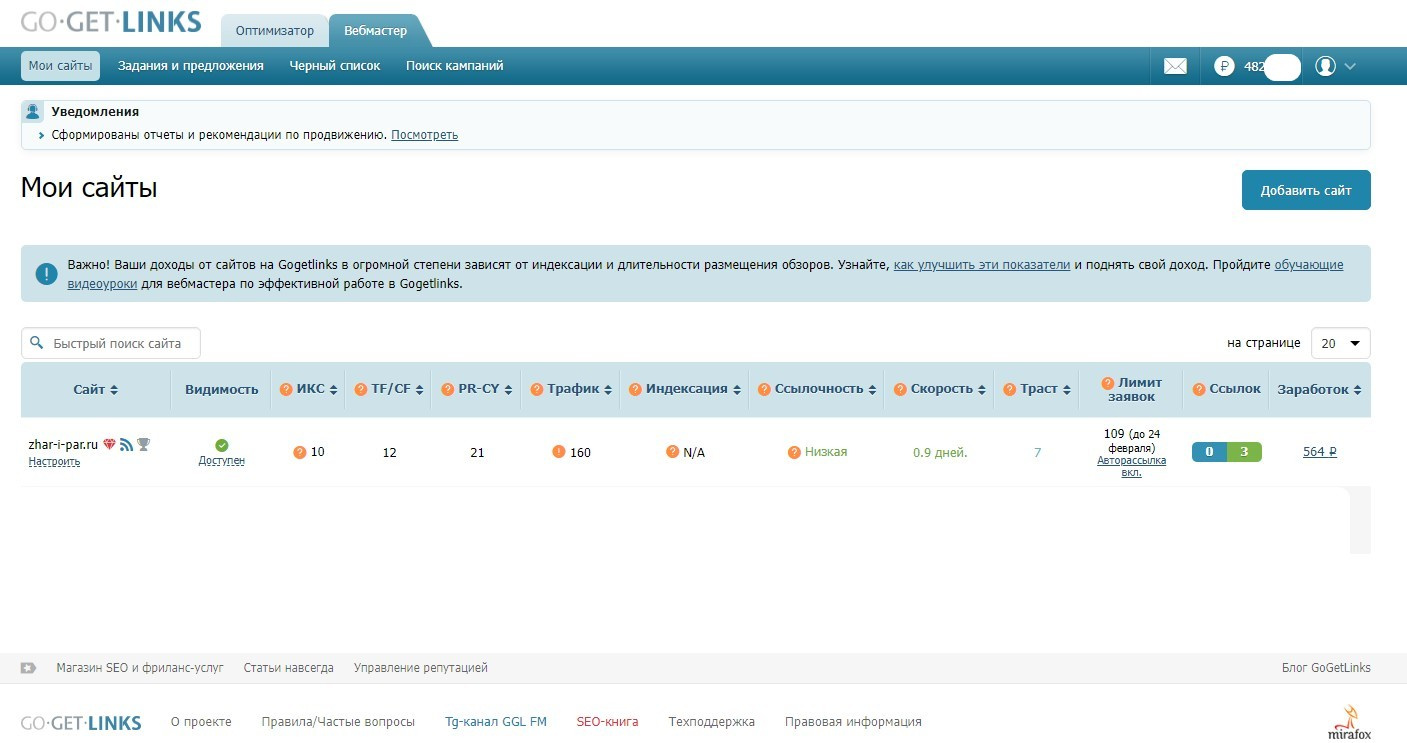
Task: Follow the Посмотреть link in notifications
Action: tap(425, 135)
